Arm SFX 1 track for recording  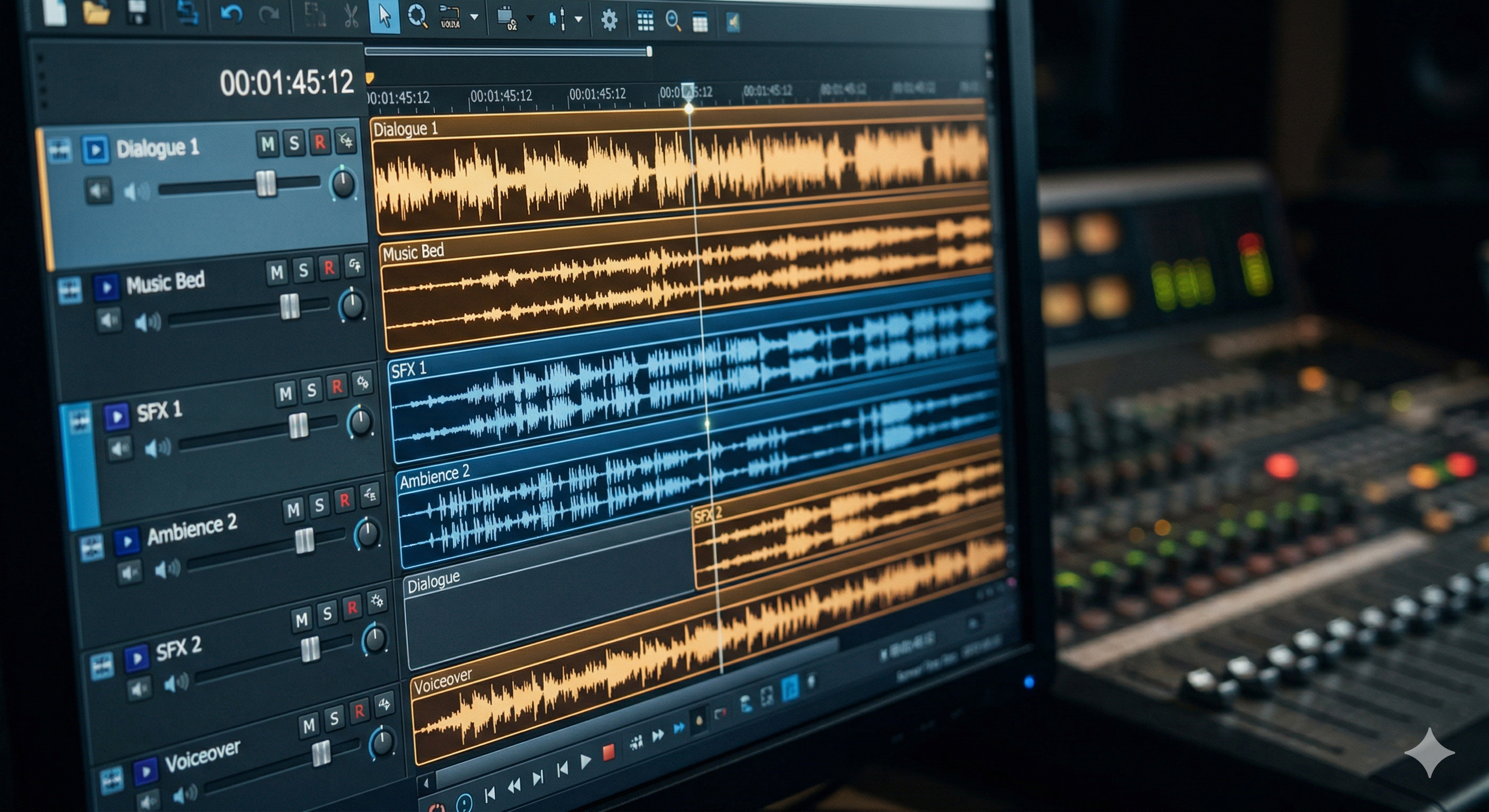[x=336, y=386]
